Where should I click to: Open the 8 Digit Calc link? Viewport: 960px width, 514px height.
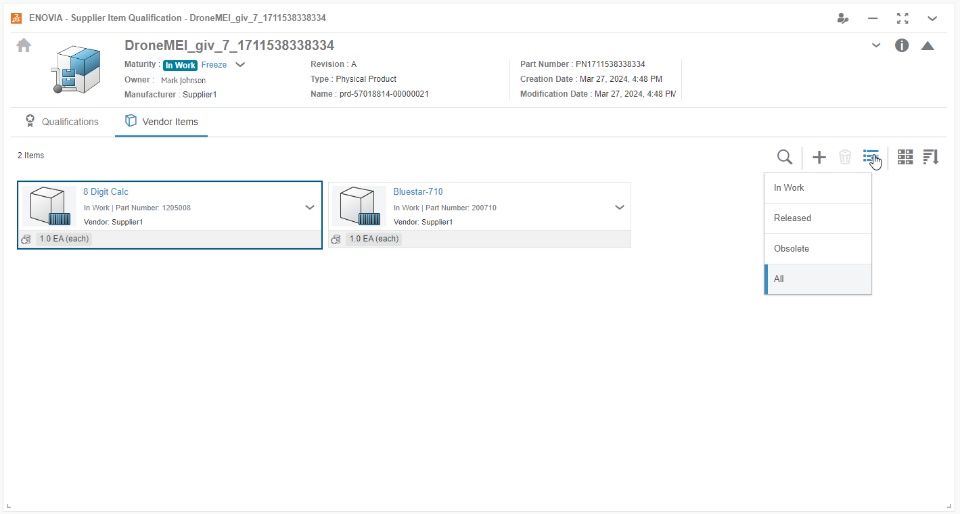(x=106, y=192)
